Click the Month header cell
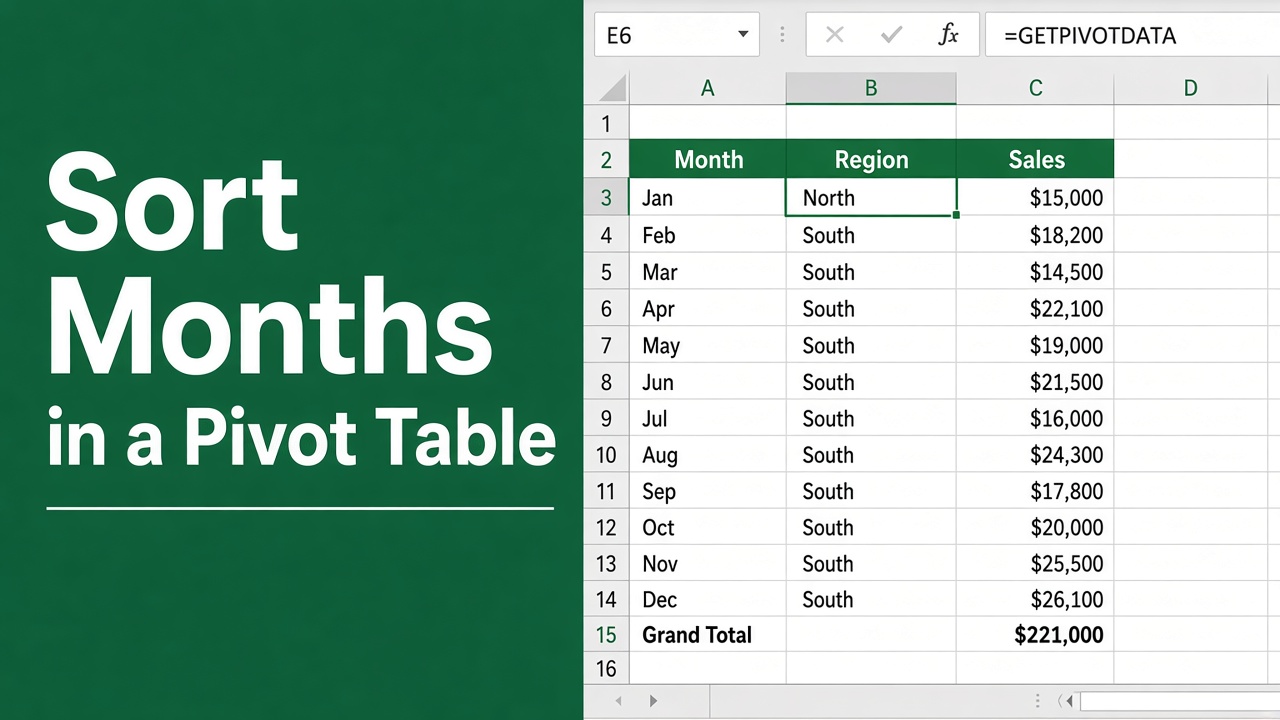 coord(707,160)
